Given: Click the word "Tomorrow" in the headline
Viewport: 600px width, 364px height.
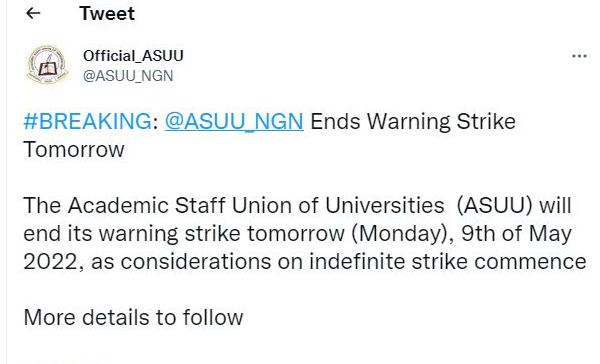Looking at the screenshot, I should pos(74,150).
